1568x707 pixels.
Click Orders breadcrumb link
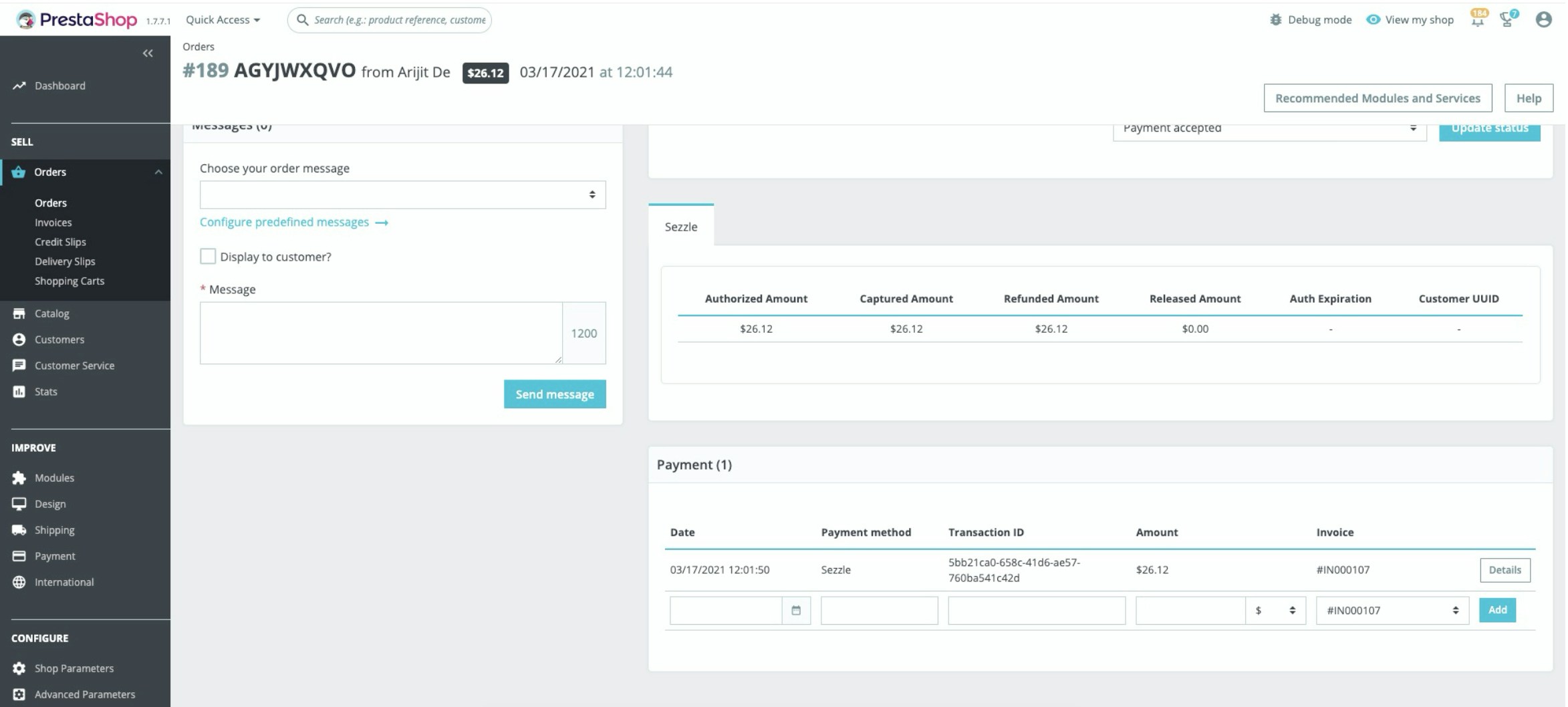tap(199, 47)
